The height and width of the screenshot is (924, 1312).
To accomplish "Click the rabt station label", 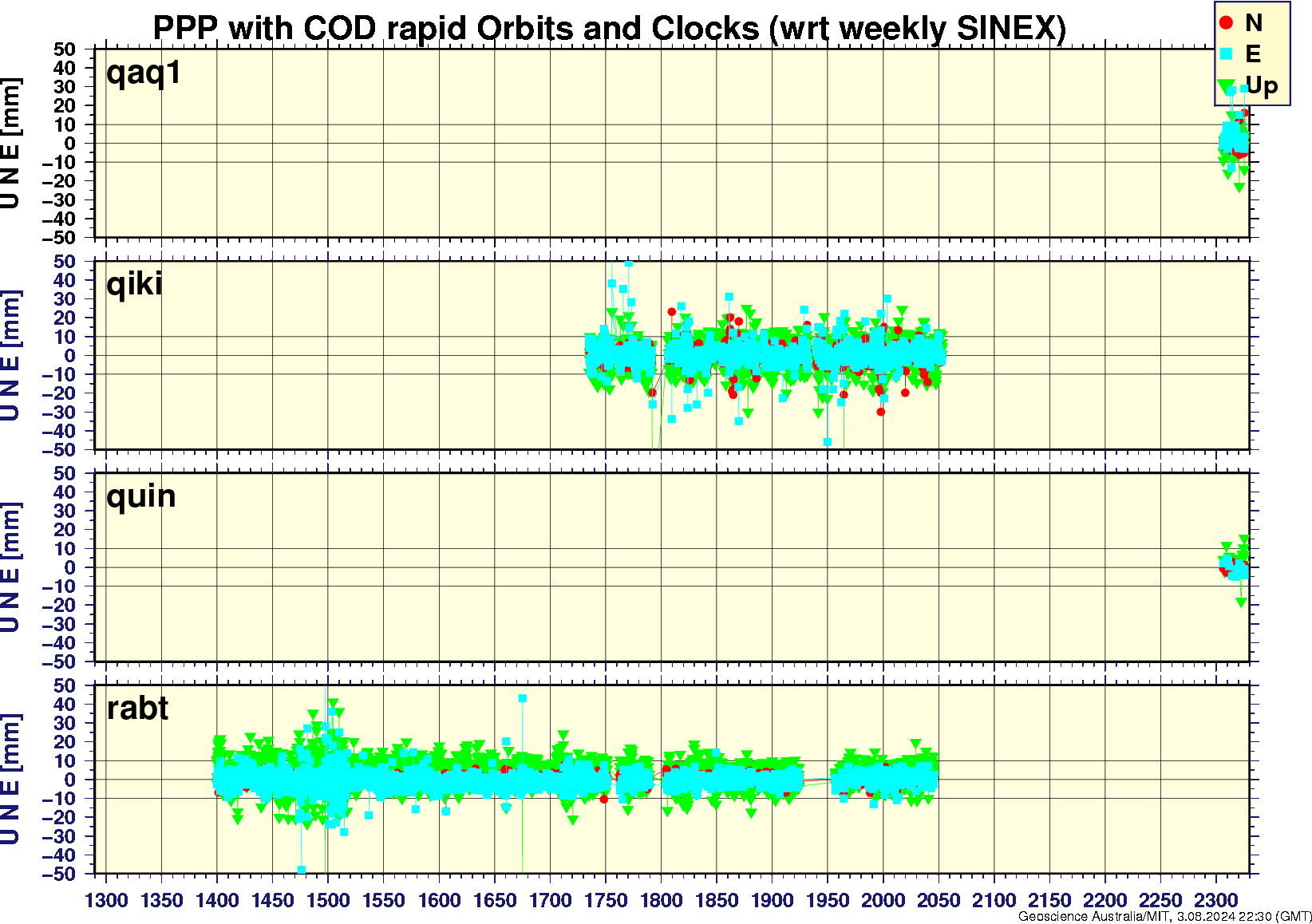I will click(x=137, y=709).
